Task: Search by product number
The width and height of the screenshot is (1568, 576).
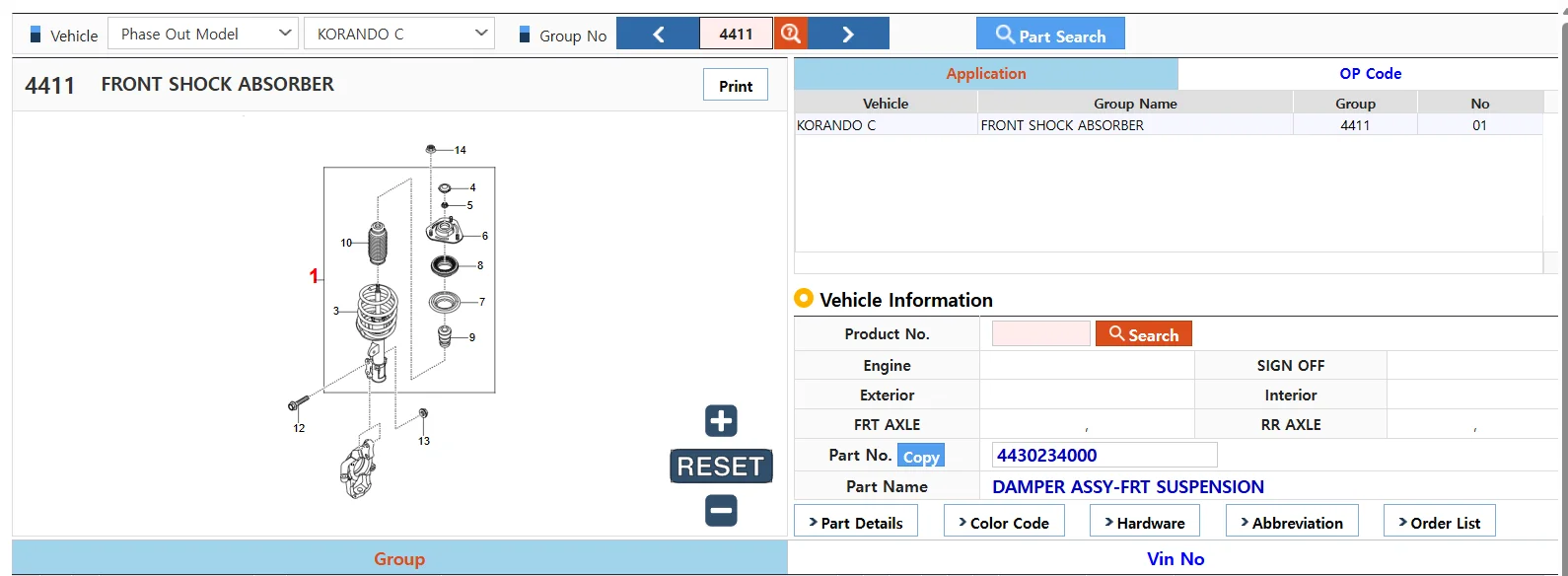Action: (x=1144, y=333)
